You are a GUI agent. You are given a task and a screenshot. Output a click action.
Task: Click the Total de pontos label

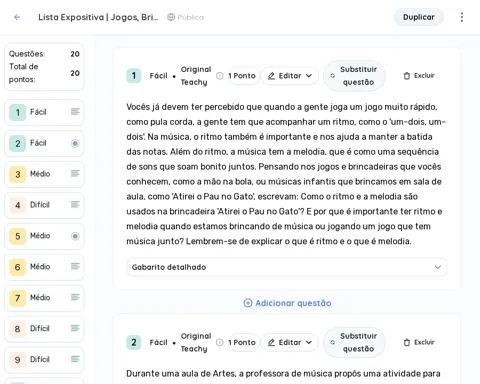pyautogui.click(x=24, y=73)
